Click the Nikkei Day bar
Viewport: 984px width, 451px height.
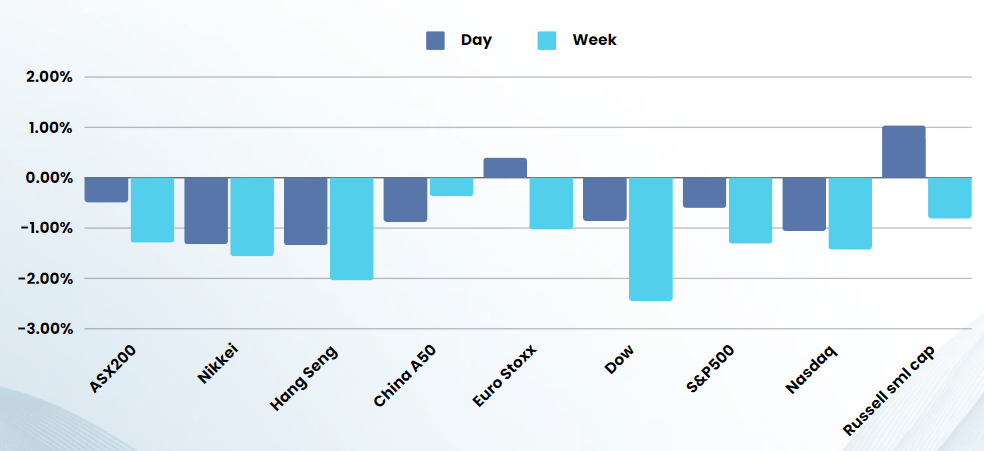click(x=206, y=210)
